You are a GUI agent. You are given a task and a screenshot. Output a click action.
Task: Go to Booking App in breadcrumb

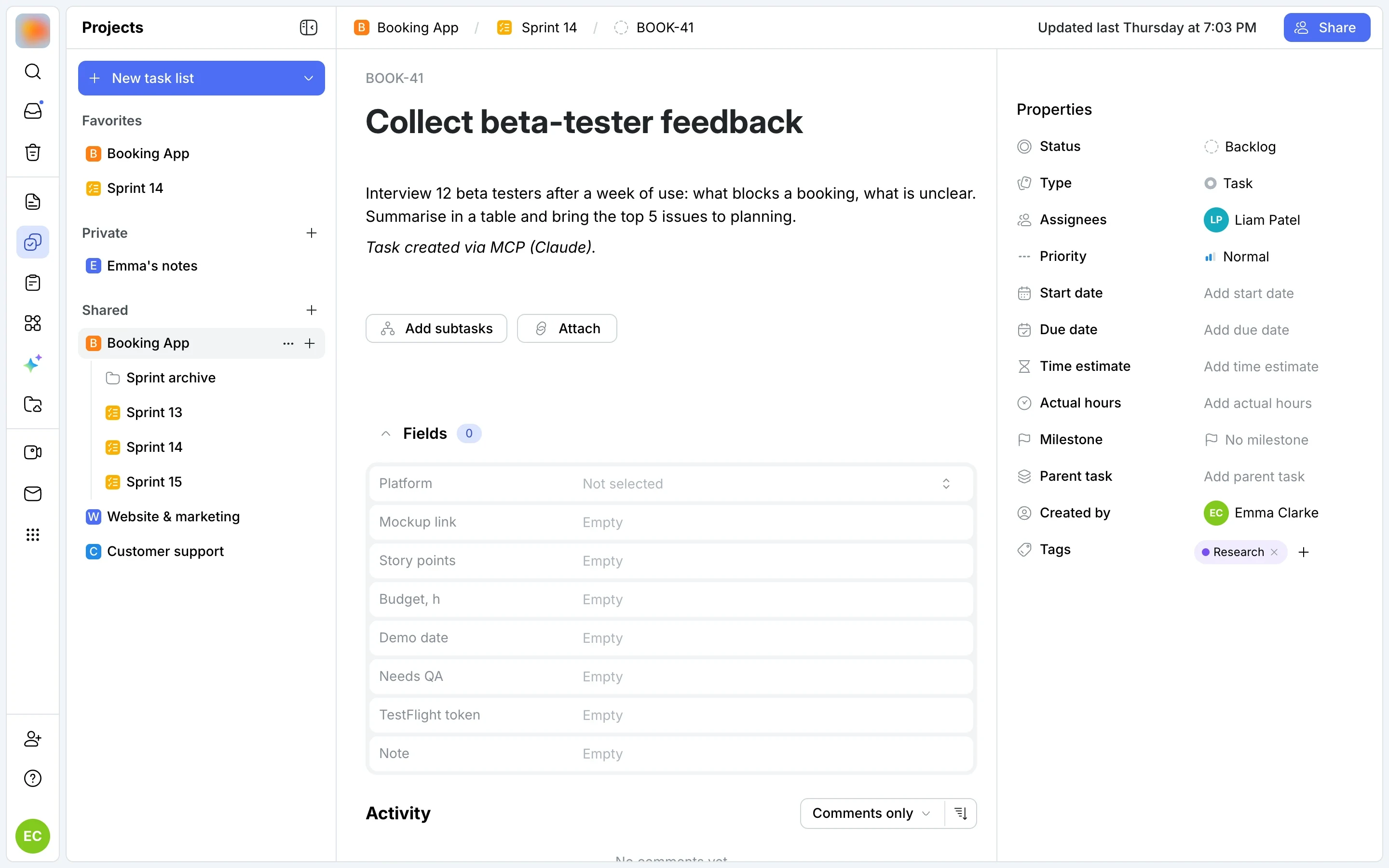pos(407,27)
